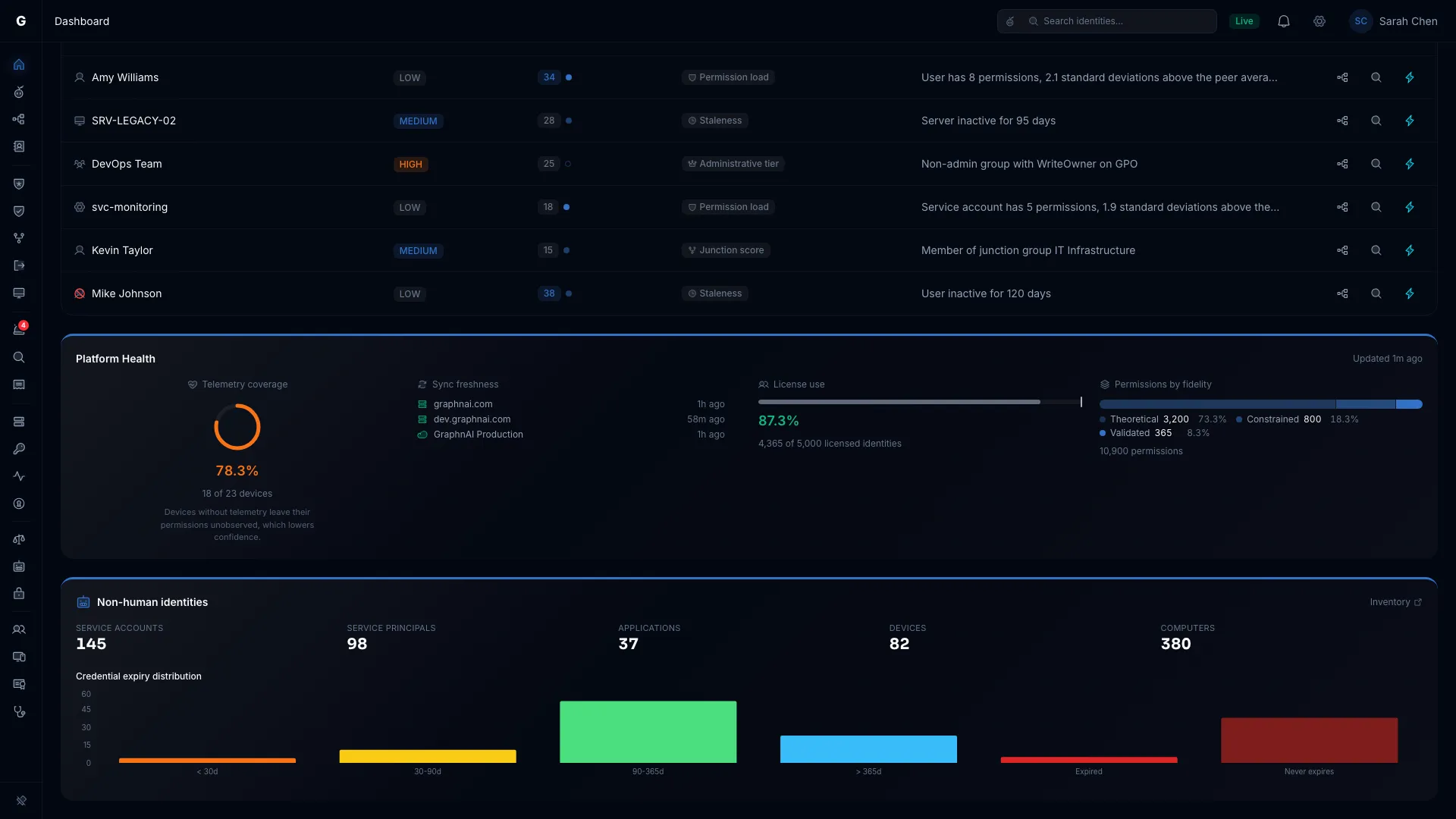Open the graph hierarchy icon in sidebar
1456x819 pixels.
point(19,119)
